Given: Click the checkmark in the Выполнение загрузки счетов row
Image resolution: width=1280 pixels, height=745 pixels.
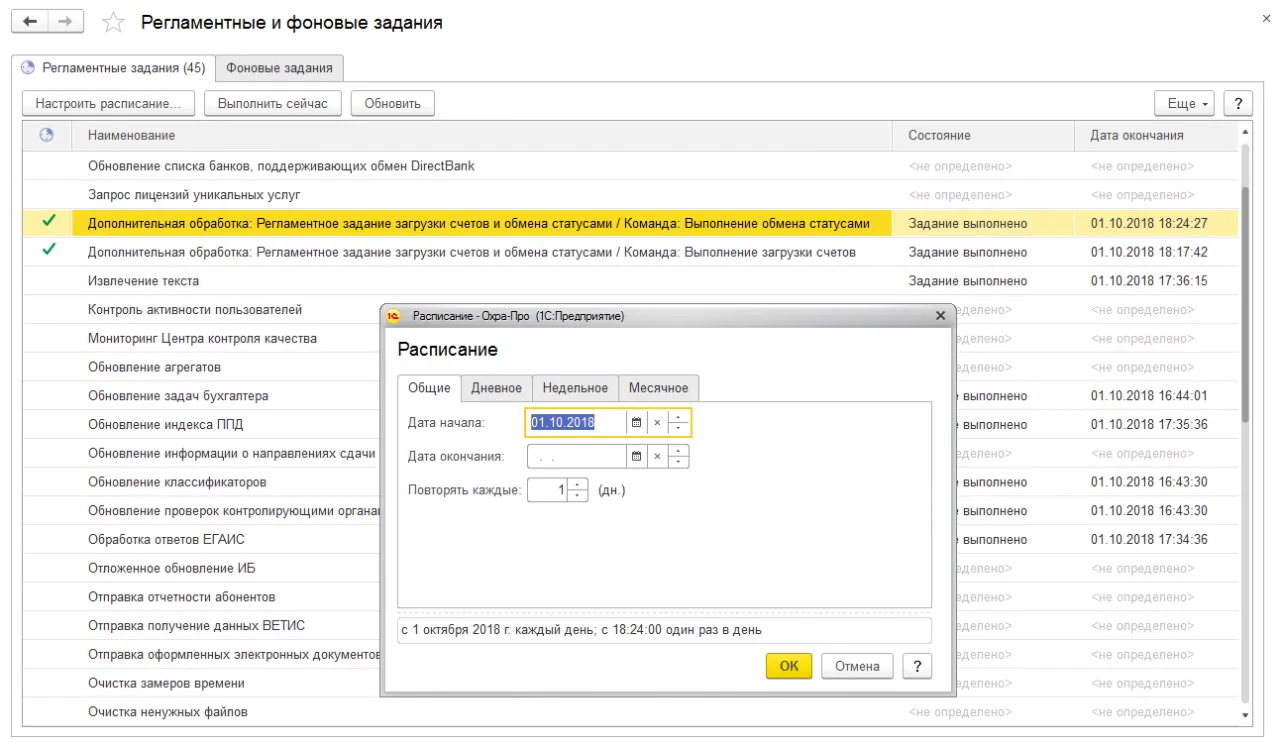Looking at the screenshot, I should coord(48,251).
